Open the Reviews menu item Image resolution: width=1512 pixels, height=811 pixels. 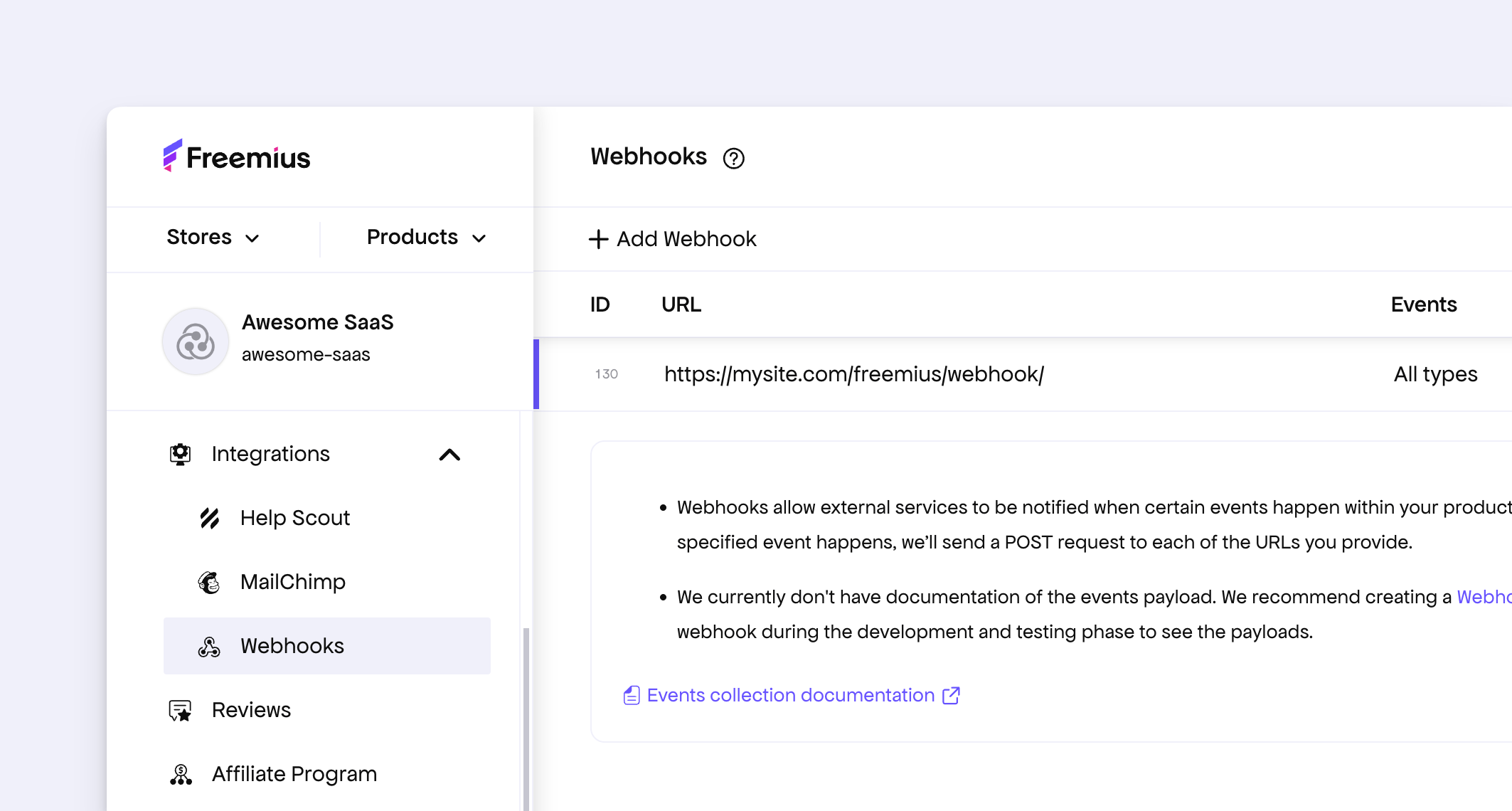(251, 710)
